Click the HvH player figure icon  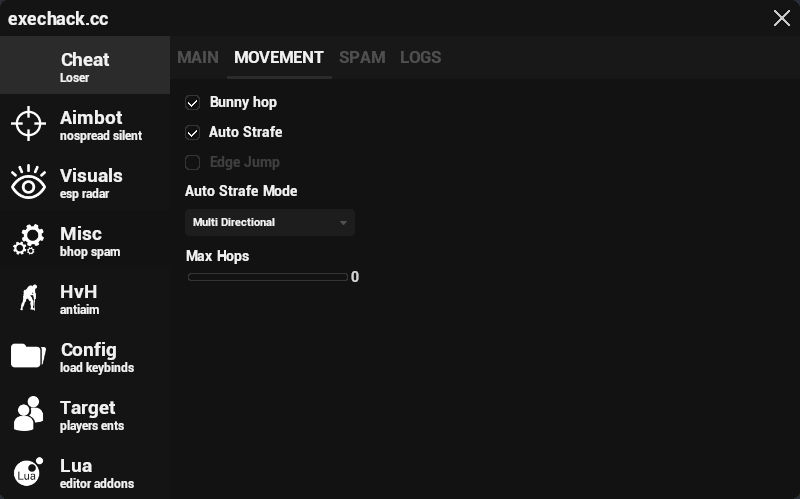click(28, 298)
